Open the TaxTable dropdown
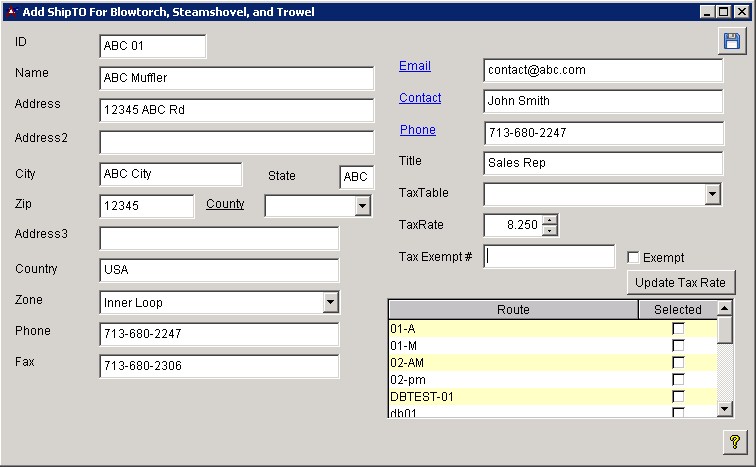 [x=712, y=194]
